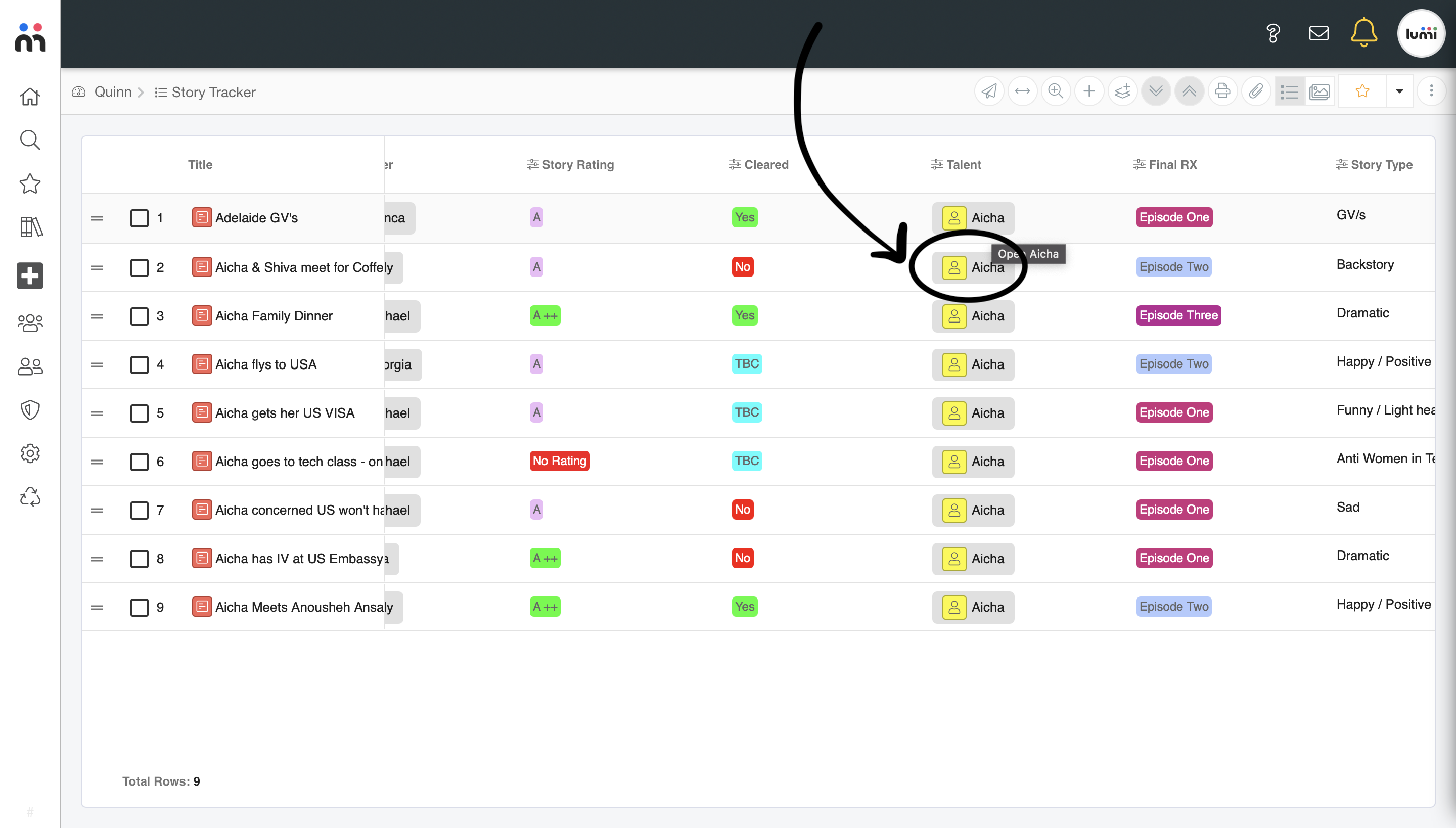Go to Quinn in the breadcrumb
The image size is (1456, 828).
click(113, 92)
